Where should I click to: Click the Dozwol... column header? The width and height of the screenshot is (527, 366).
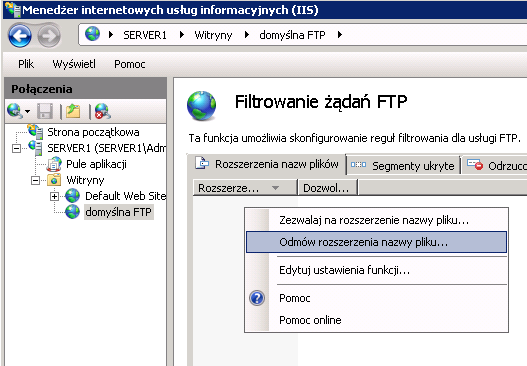coord(328,188)
